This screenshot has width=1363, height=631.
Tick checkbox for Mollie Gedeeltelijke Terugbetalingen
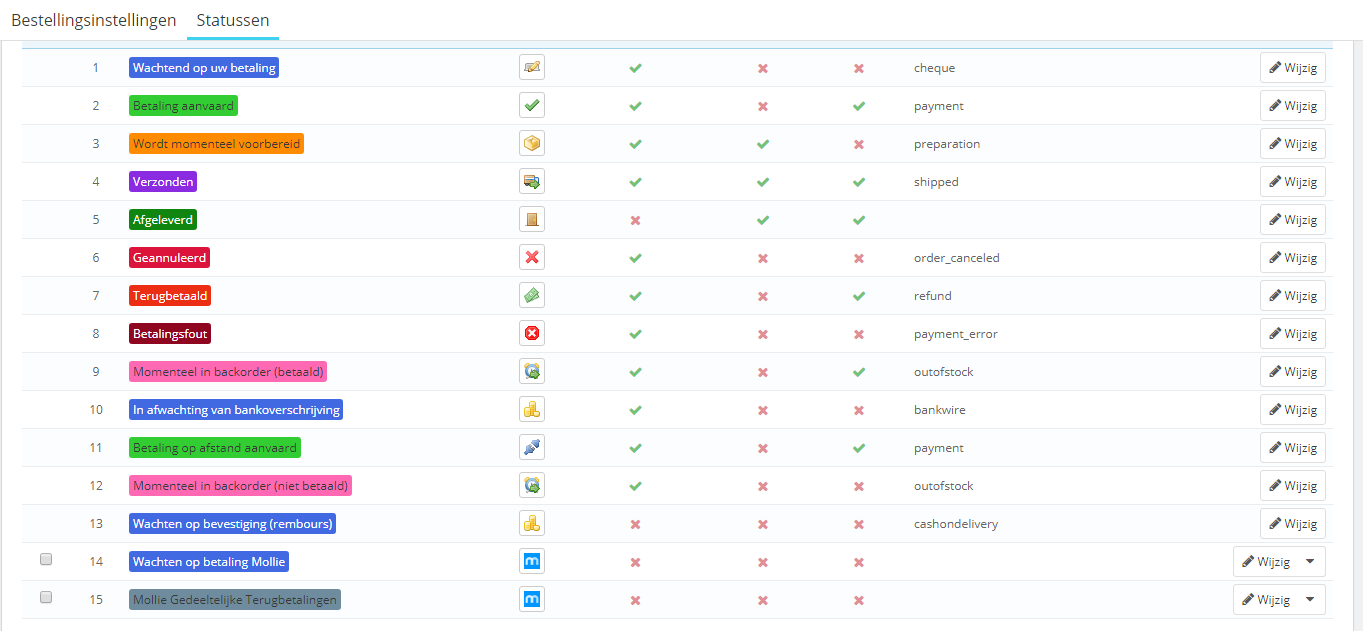(46, 598)
